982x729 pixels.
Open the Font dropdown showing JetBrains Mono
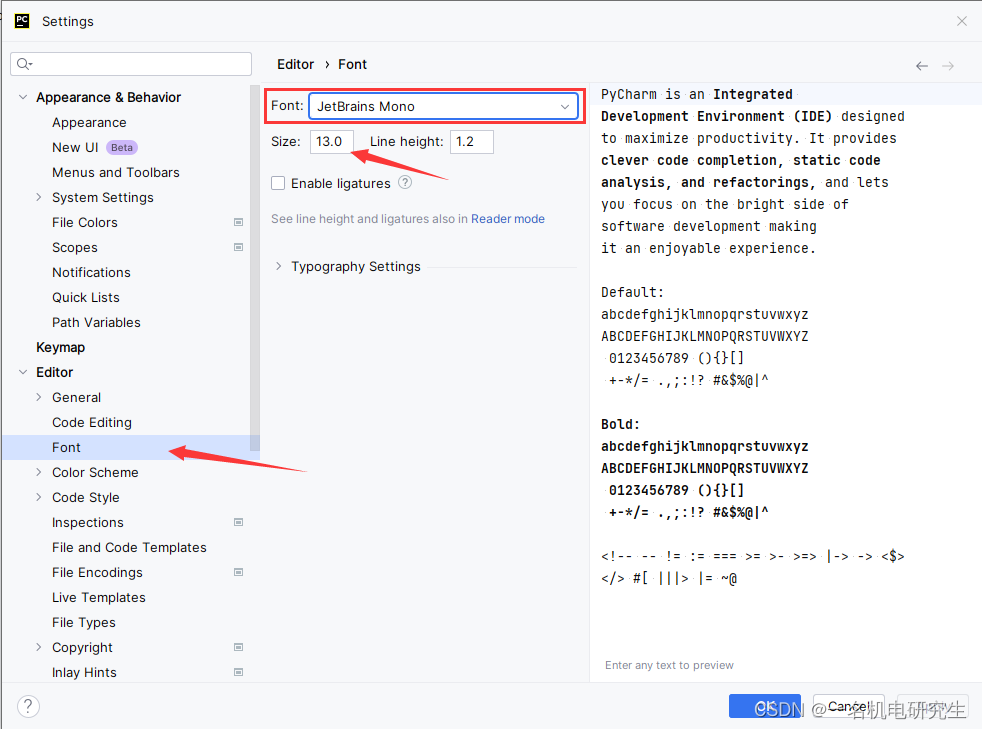coord(443,106)
